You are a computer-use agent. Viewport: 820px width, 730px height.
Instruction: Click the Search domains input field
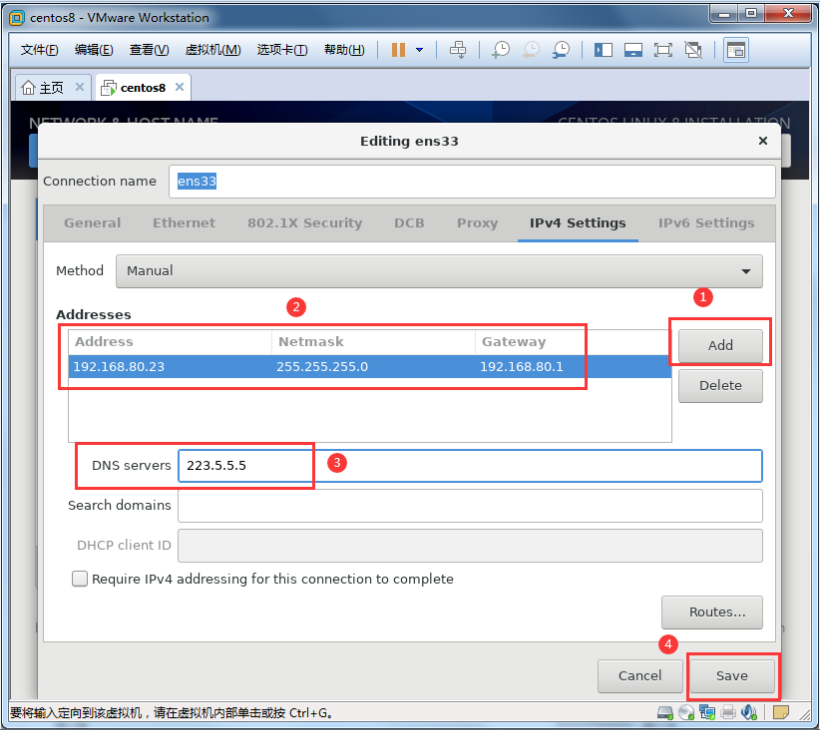tap(470, 506)
